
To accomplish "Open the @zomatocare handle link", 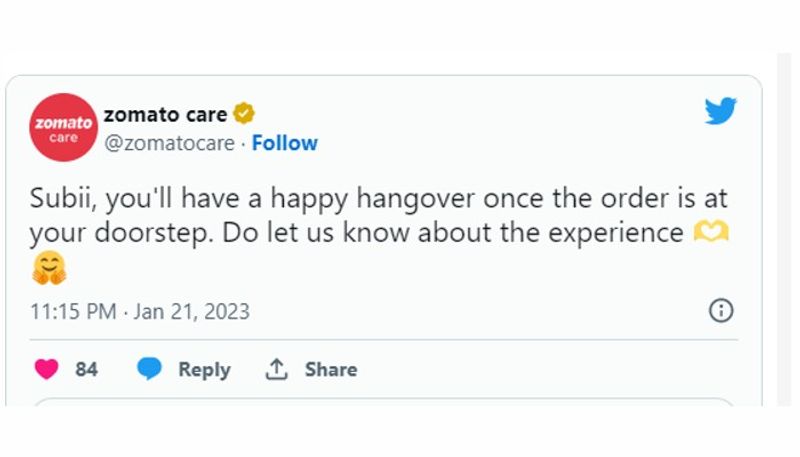I will click(169, 143).
